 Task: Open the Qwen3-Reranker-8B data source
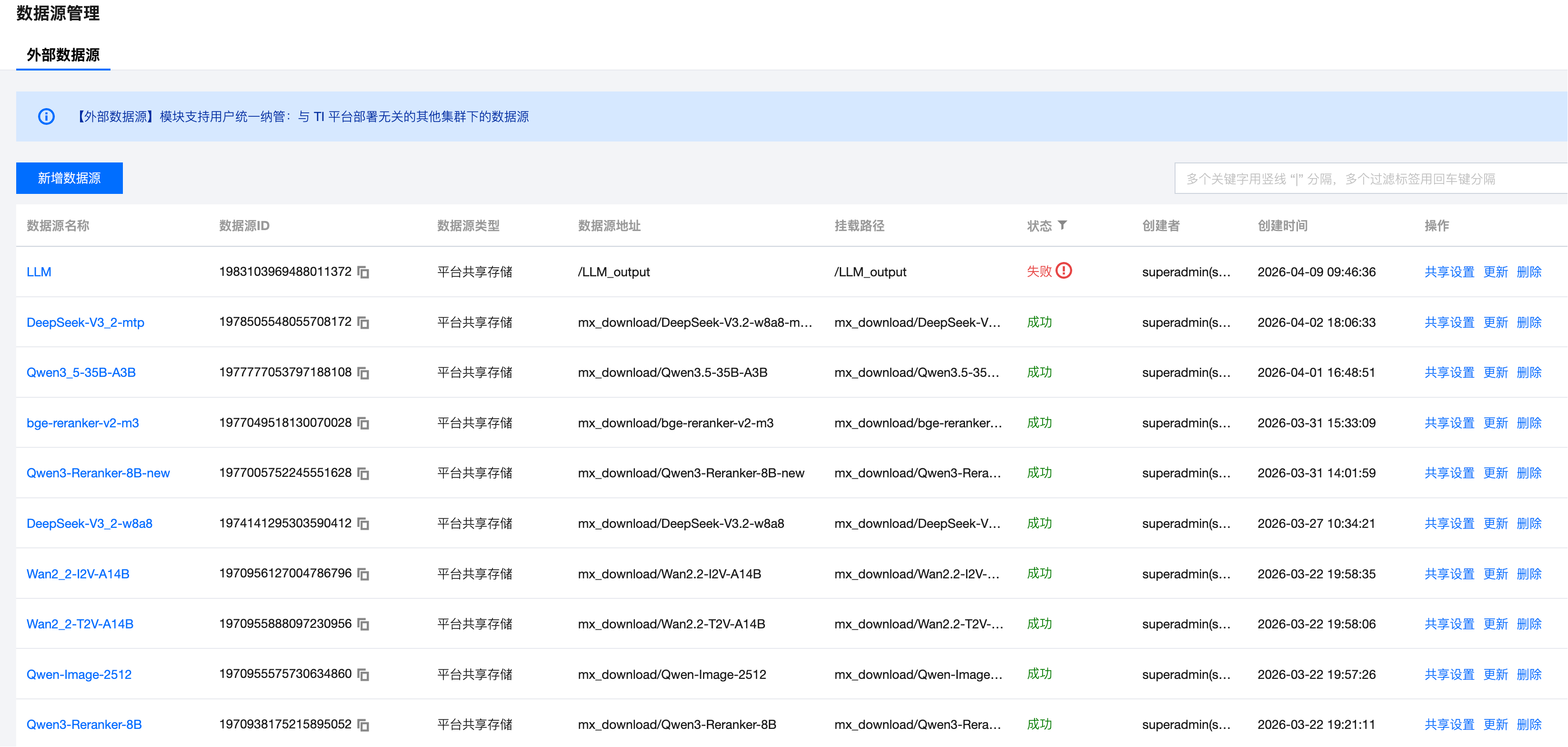coord(84,725)
